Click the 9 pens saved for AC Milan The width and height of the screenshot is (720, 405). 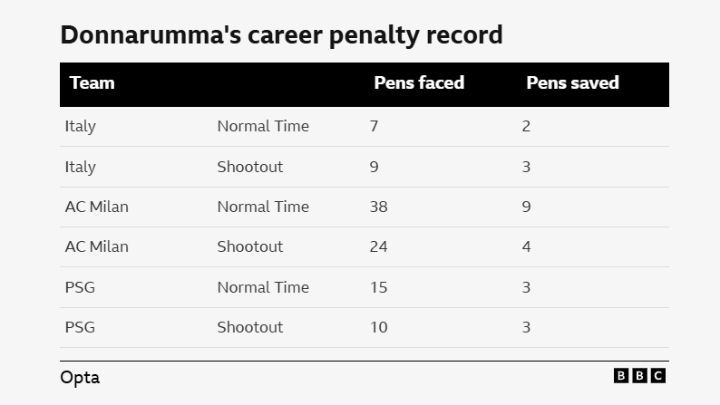point(526,207)
